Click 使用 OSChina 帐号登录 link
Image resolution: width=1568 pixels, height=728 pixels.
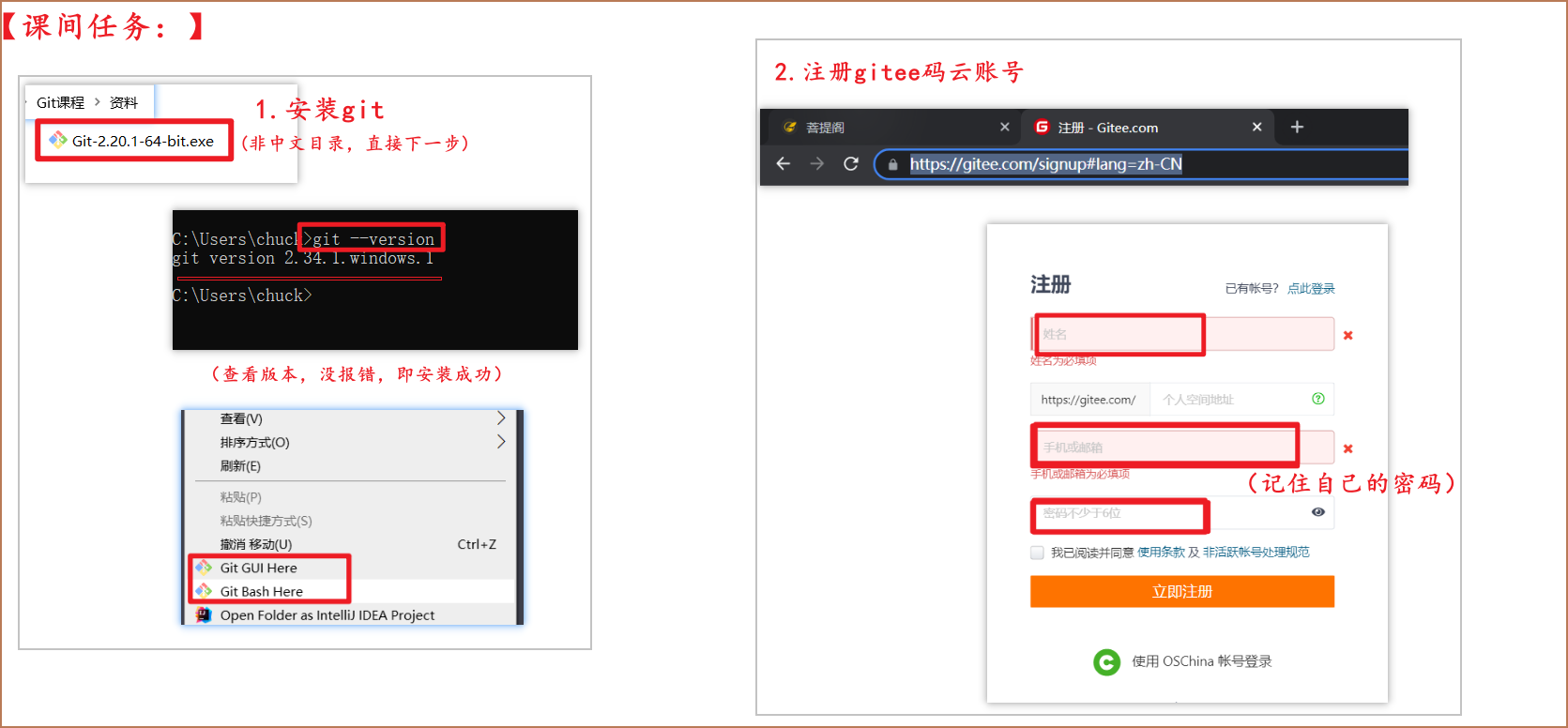pos(1202,661)
